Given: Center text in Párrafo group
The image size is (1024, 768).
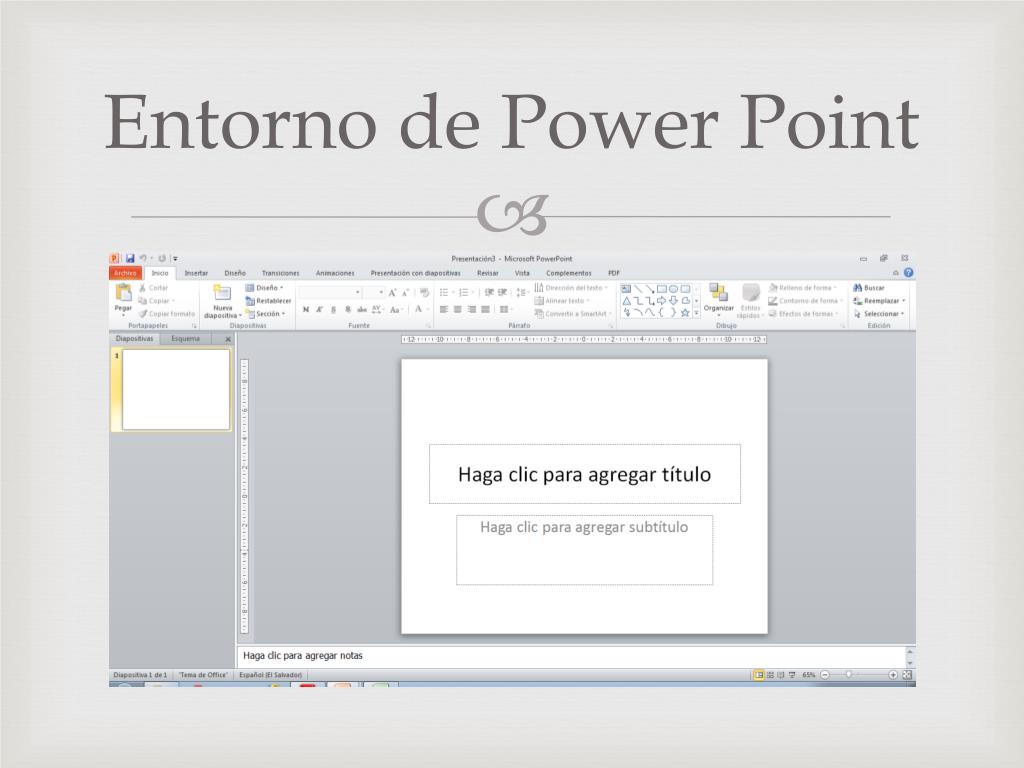Looking at the screenshot, I should (x=458, y=310).
